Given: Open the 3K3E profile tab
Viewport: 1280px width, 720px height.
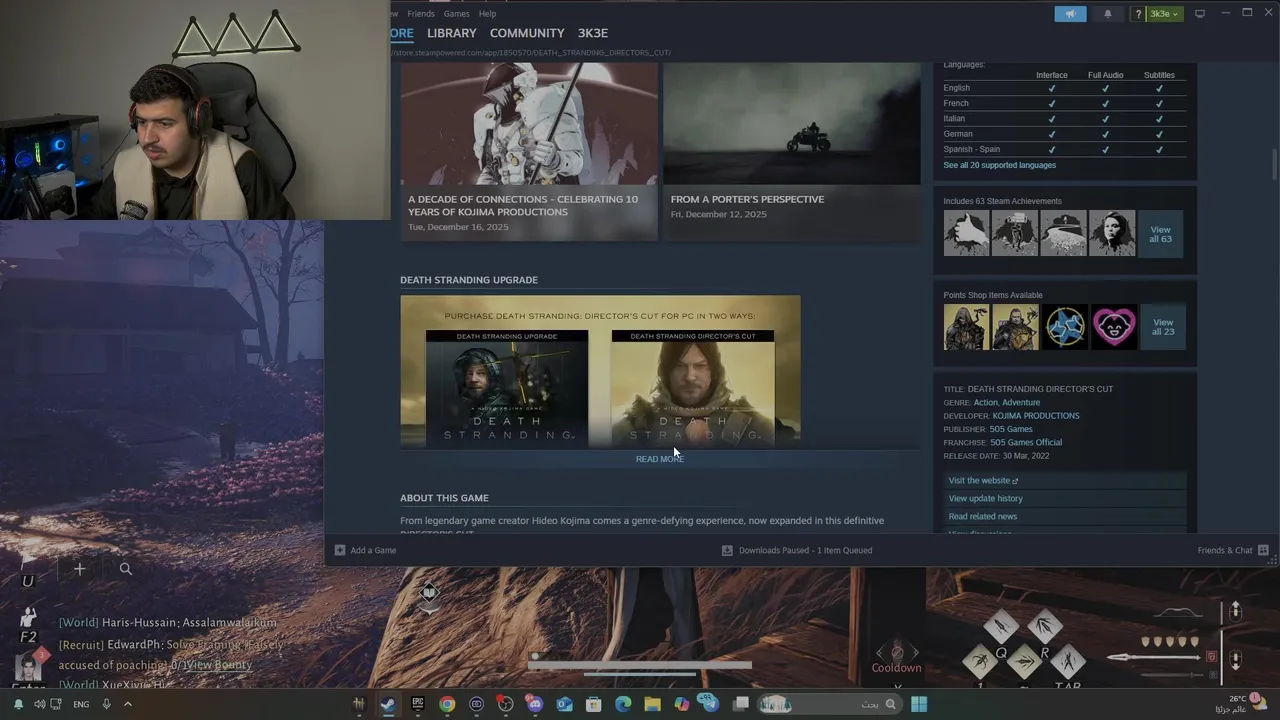Looking at the screenshot, I should pyautogui.click(x=593, y=33).
